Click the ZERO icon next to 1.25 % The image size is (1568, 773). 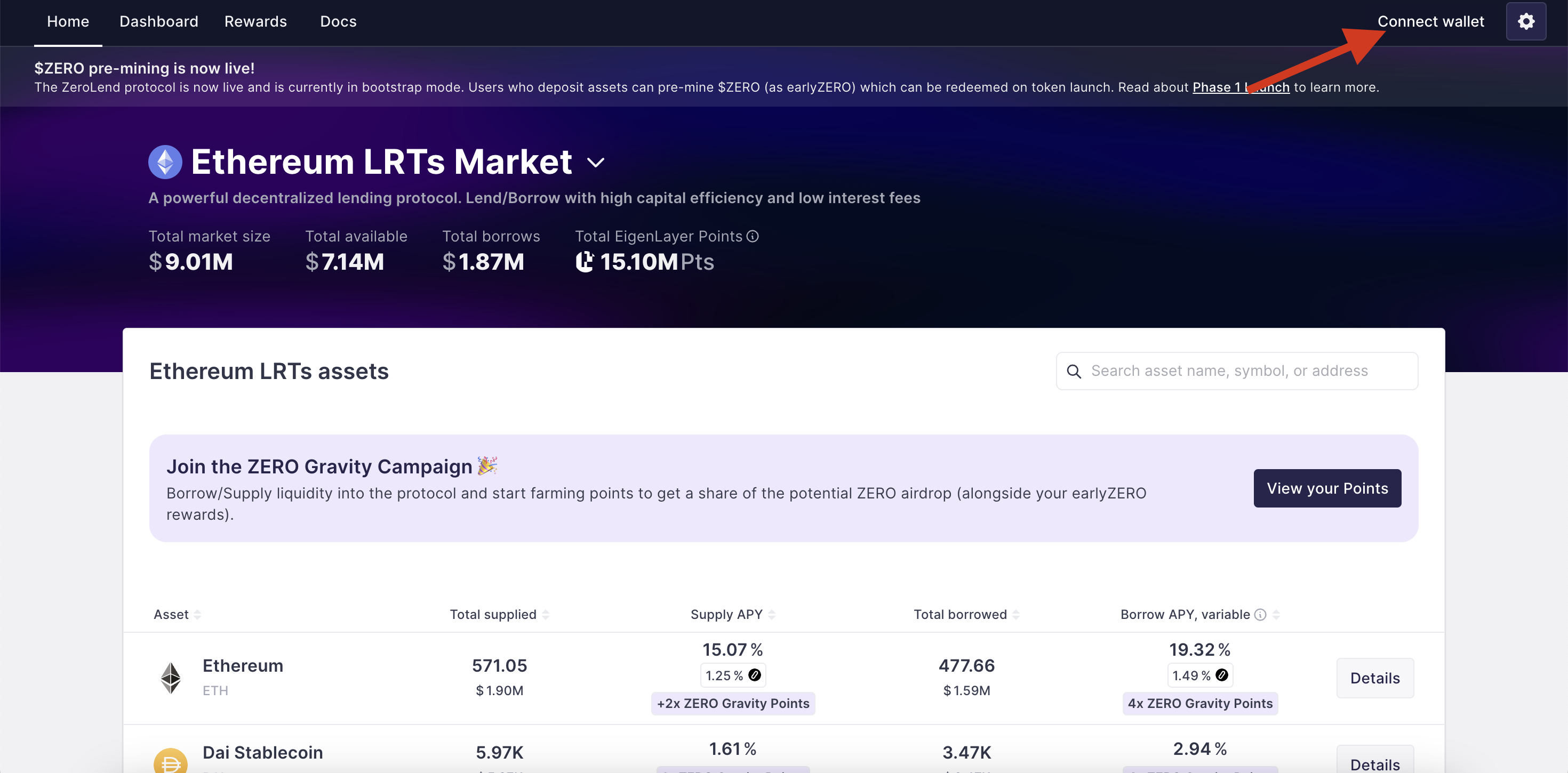(x=754, y=675)
